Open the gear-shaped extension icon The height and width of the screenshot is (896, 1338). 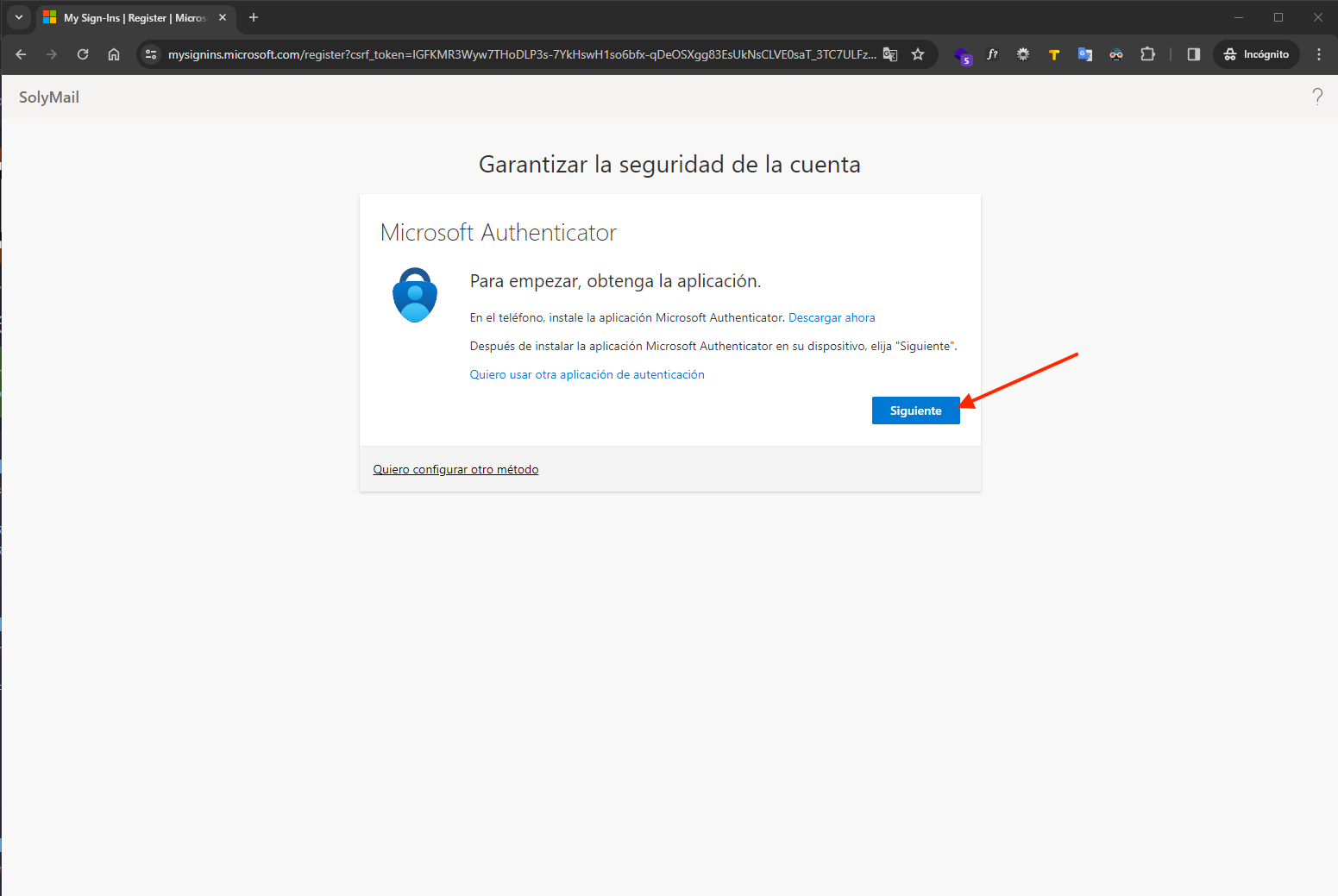pyautogui.click(x=1023, y=54)
